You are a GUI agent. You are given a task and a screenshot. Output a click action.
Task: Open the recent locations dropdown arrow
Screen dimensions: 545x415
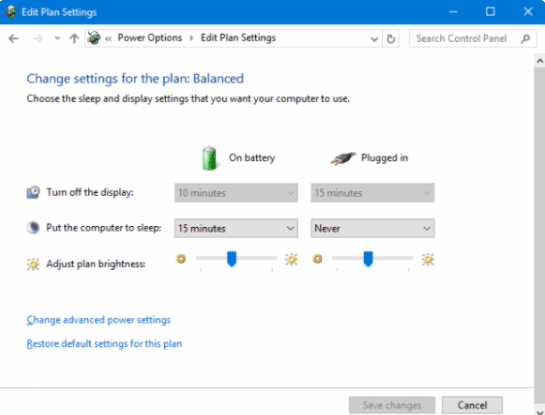pos(57,38)
